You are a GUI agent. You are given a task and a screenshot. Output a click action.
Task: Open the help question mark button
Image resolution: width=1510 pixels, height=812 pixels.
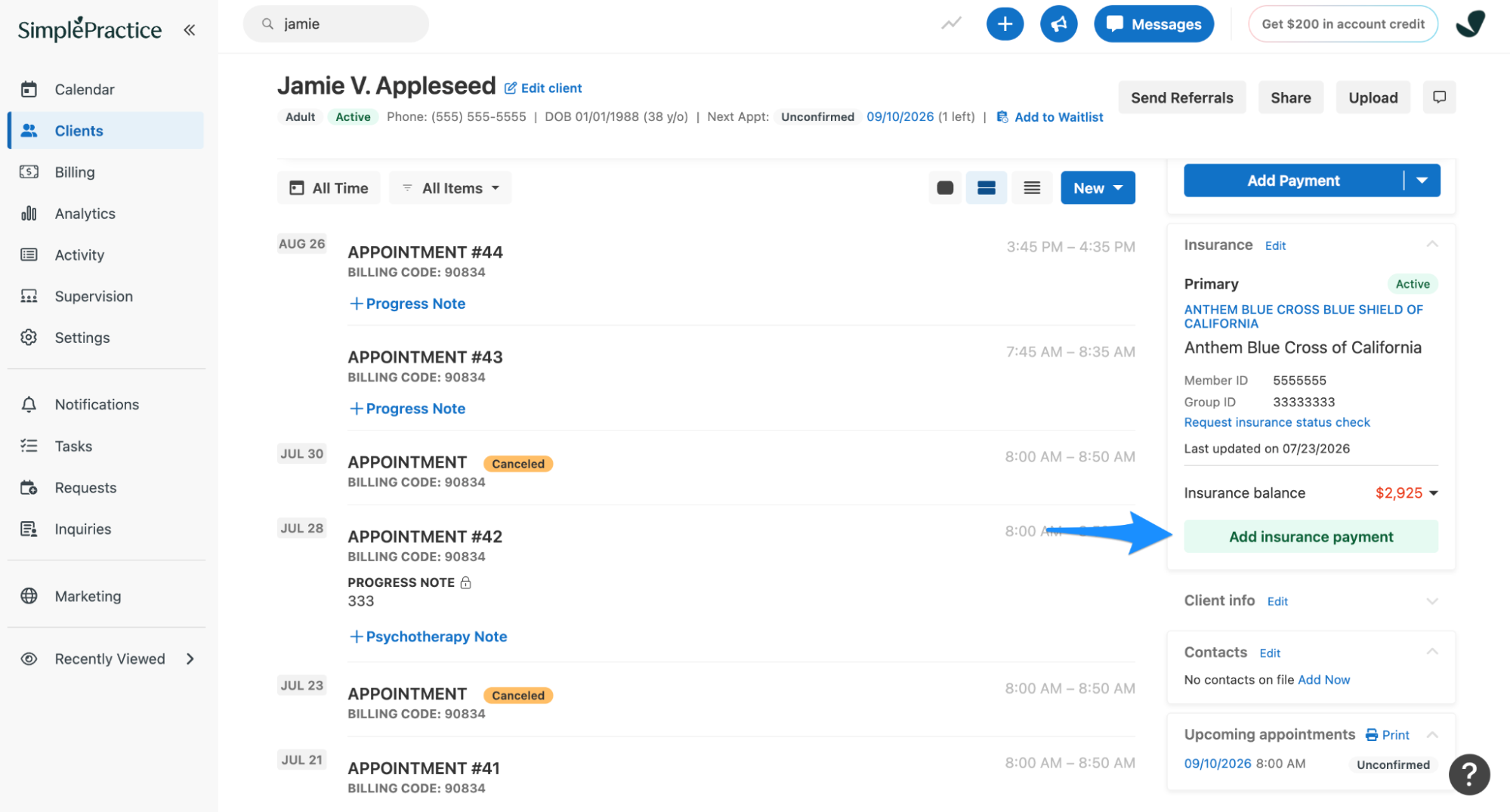1468,774
